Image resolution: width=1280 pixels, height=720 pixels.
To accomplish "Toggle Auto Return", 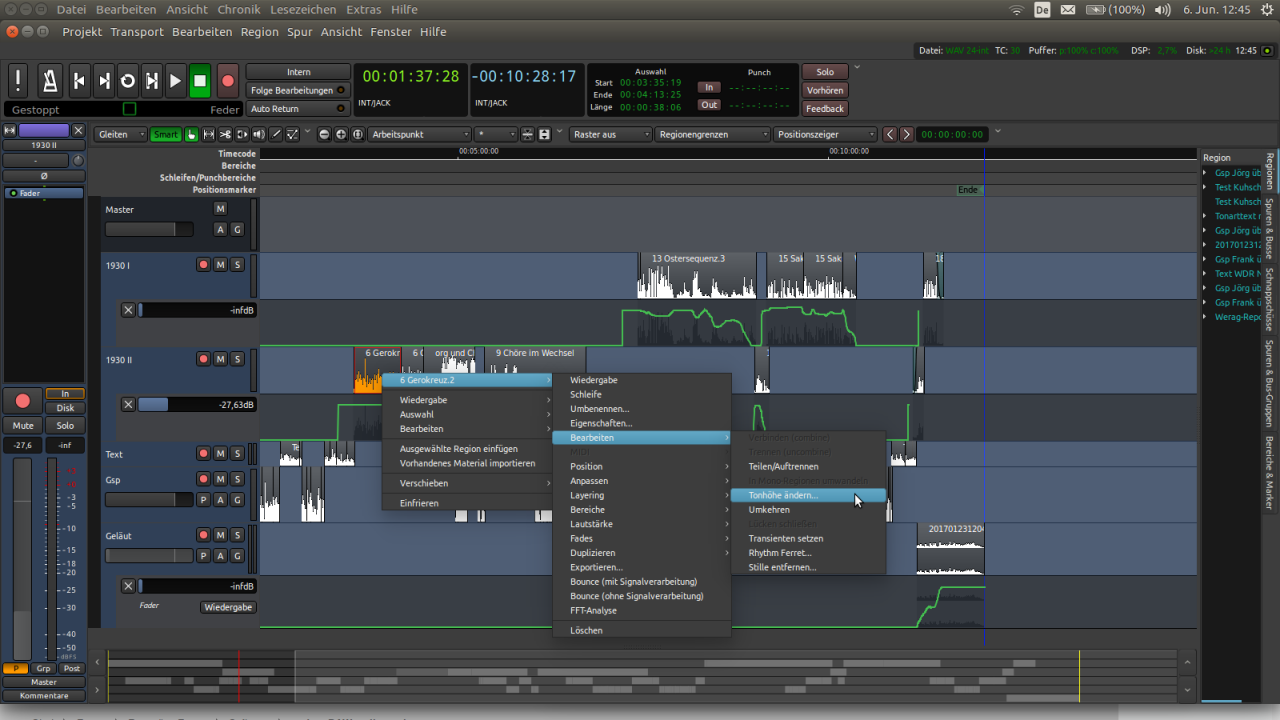I will (x=298, y=108).
